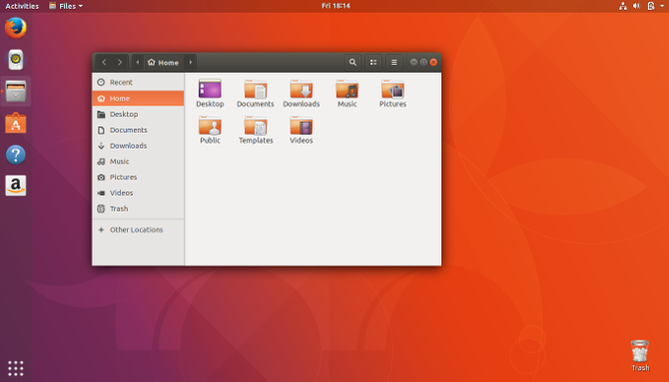Select the Videos folder icon
This screenshot has height=382, width=669.
[x=301, y=126]
